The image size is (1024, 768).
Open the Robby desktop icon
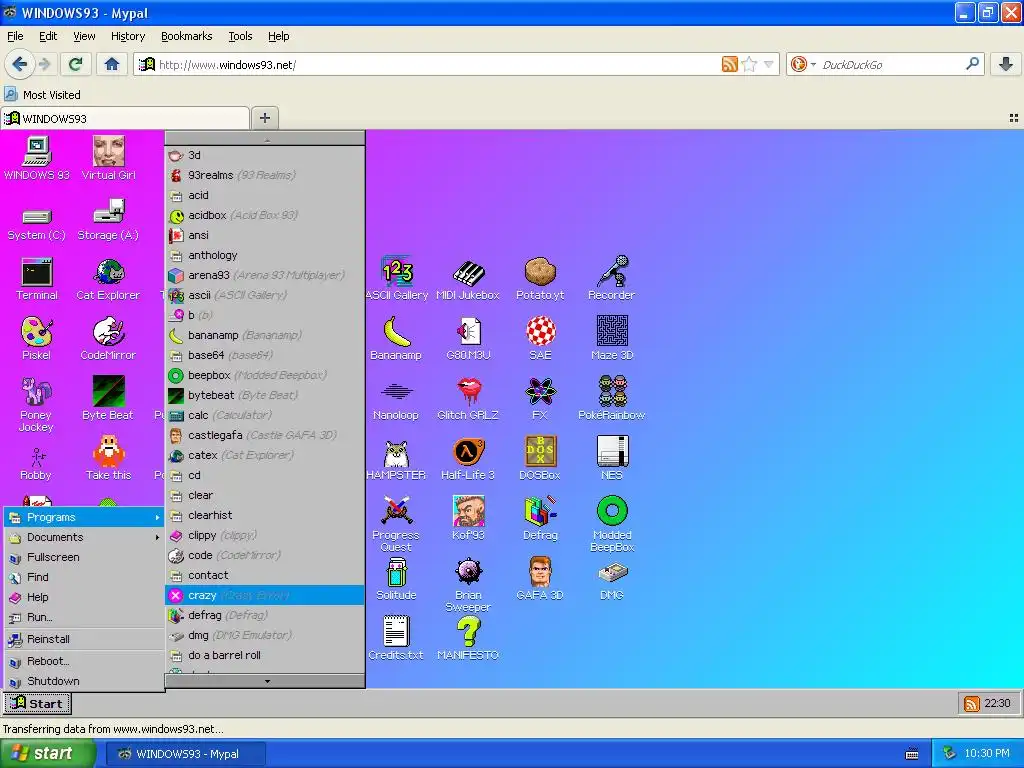(37, 464)
